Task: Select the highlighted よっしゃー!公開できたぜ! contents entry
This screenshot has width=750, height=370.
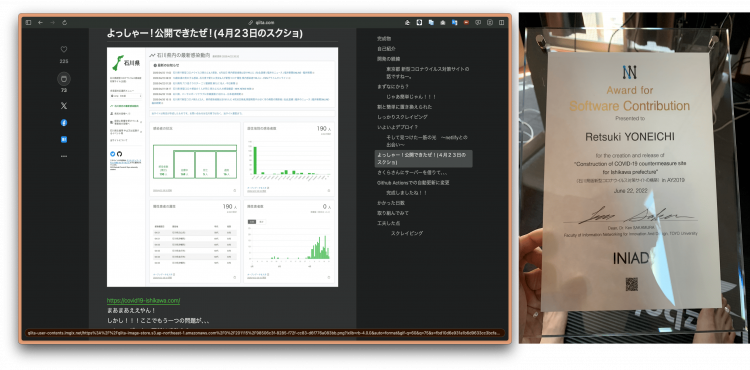Action: [423, 159]
